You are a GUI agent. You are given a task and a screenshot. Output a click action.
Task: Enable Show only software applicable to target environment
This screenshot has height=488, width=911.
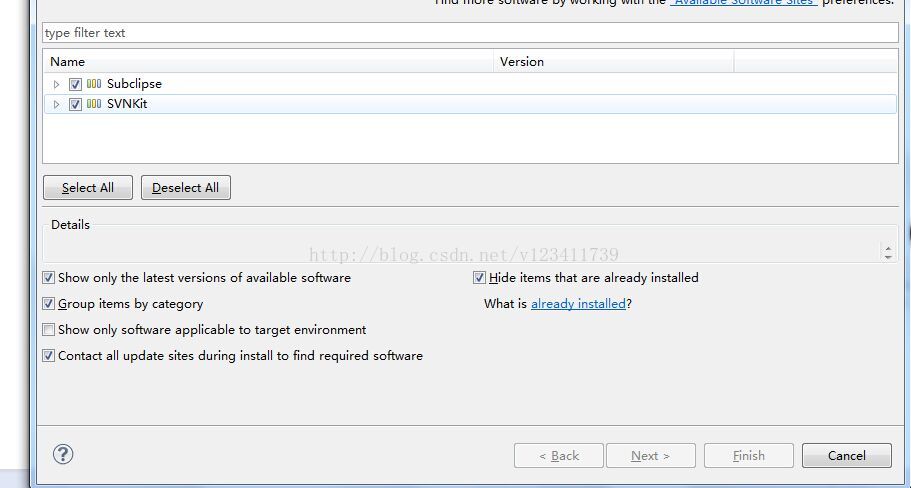click(x=48, y=330)
